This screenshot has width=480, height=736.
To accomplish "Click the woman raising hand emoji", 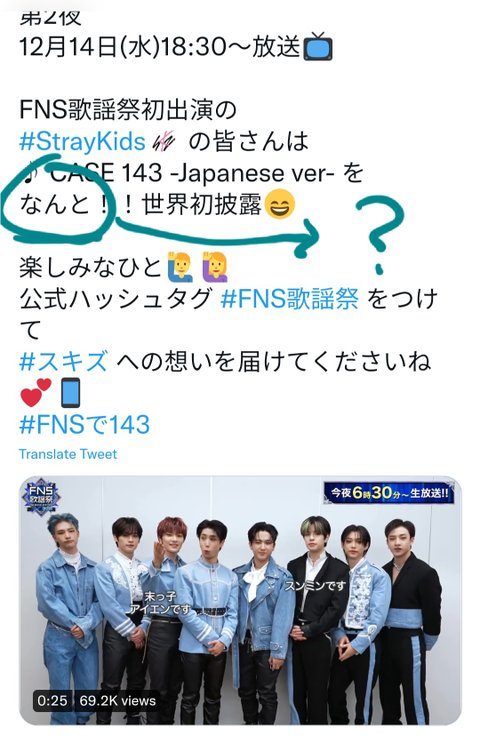I will [215, 267].
